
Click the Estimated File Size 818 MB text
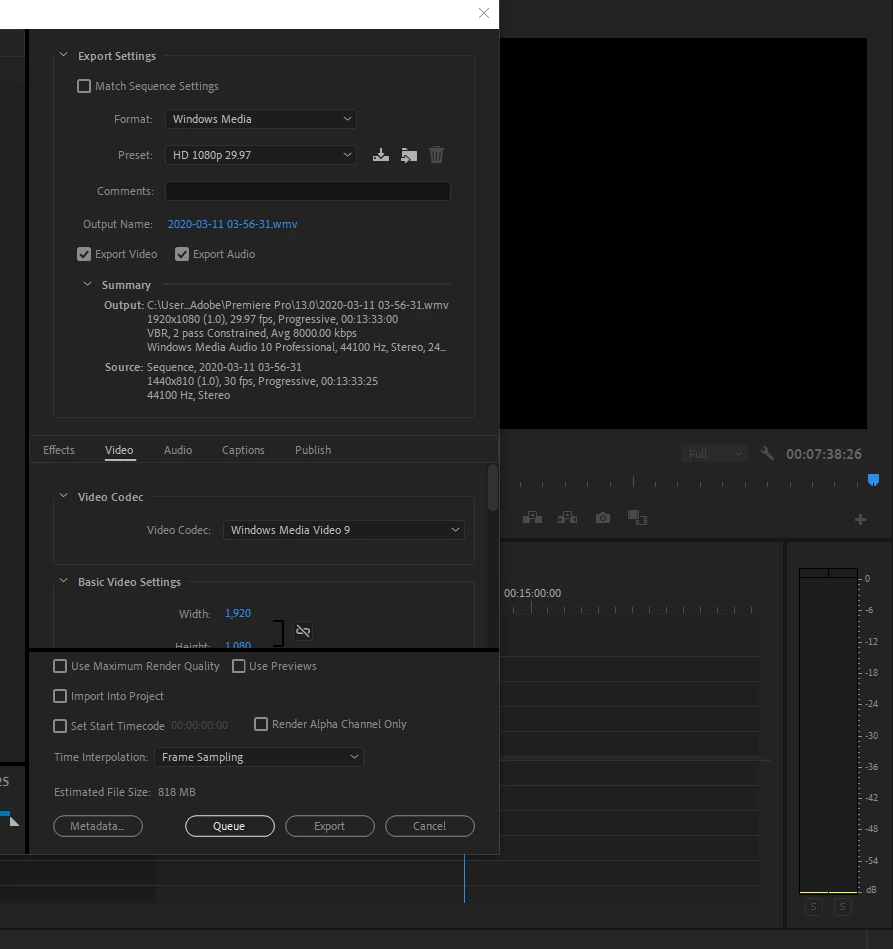tap(125, 792)
